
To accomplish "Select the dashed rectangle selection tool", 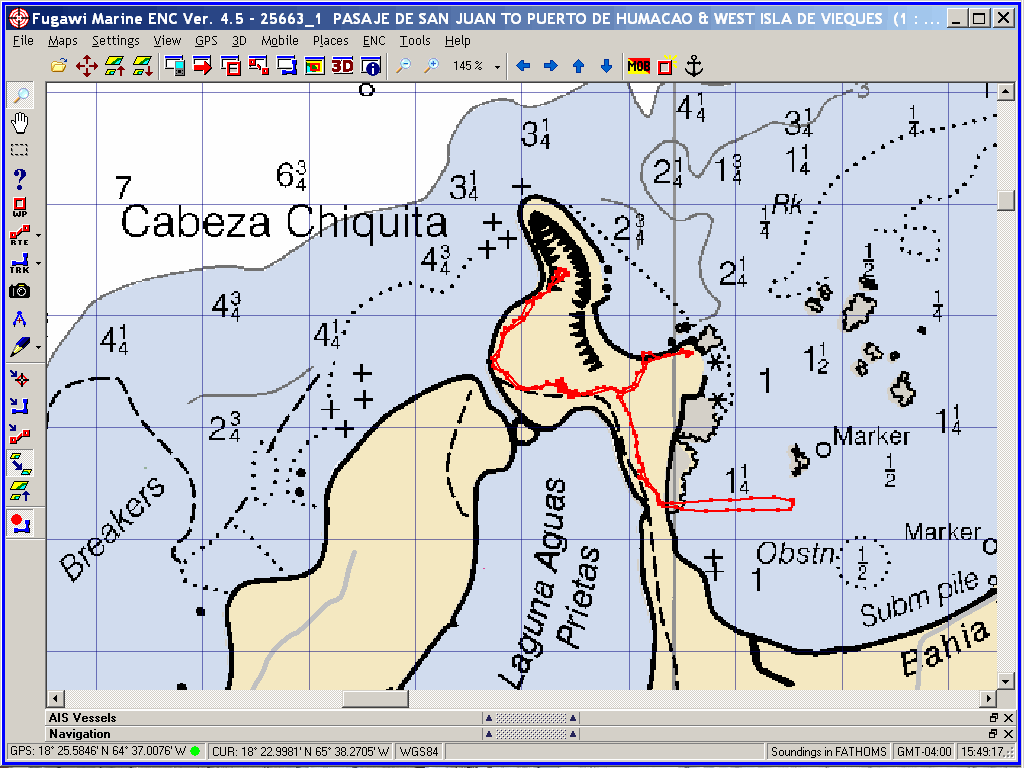I will pos(20,150).
